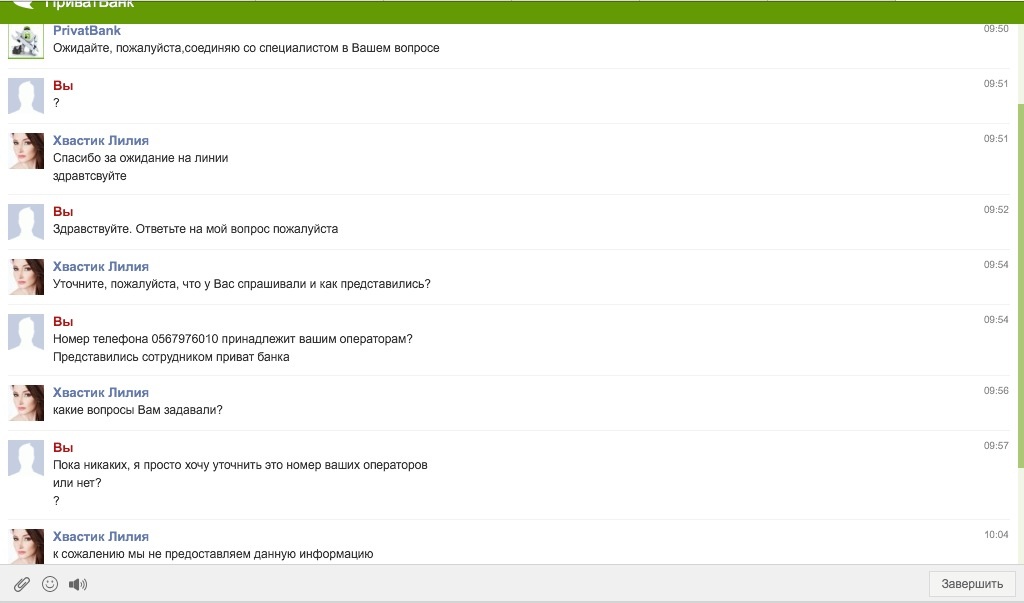Click the 10:04 timestamp

click(996, 535)
